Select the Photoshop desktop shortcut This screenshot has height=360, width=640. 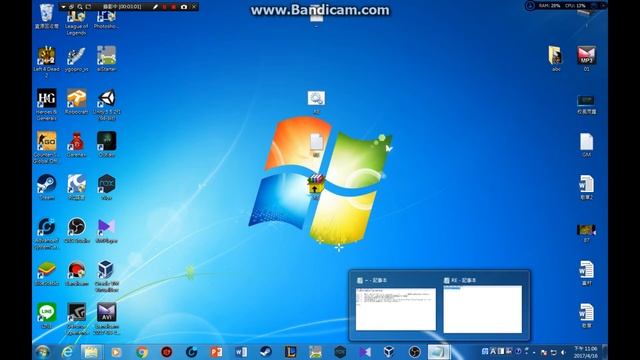pos(106,19)
